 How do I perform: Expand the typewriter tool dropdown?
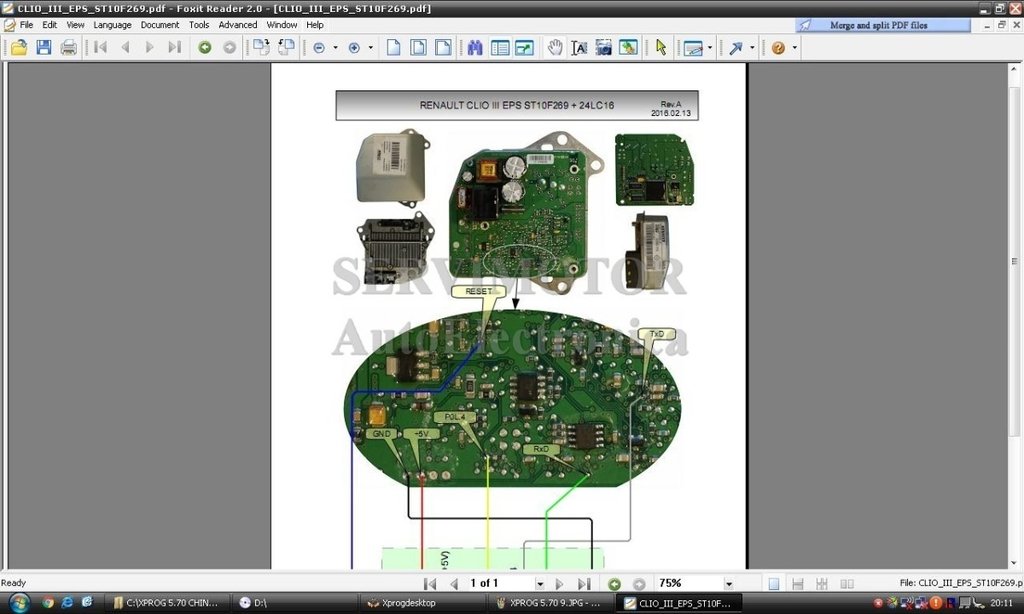tap(710, 48)
